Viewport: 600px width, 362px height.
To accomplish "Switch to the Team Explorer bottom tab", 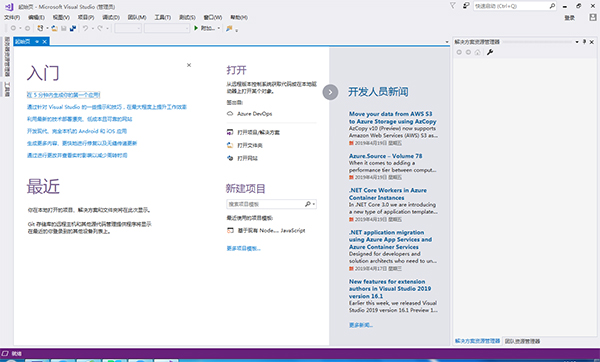I will (522, 341).
